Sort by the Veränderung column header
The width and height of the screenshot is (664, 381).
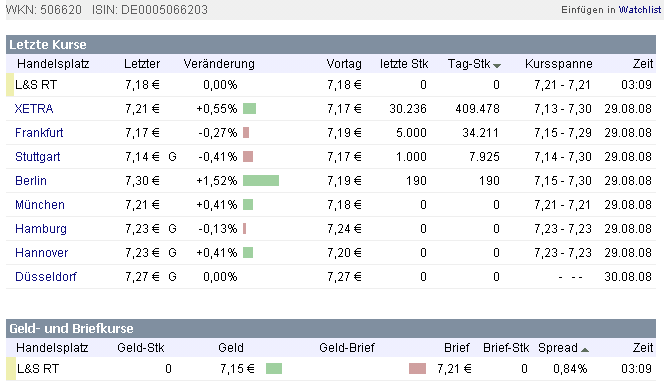219,64
